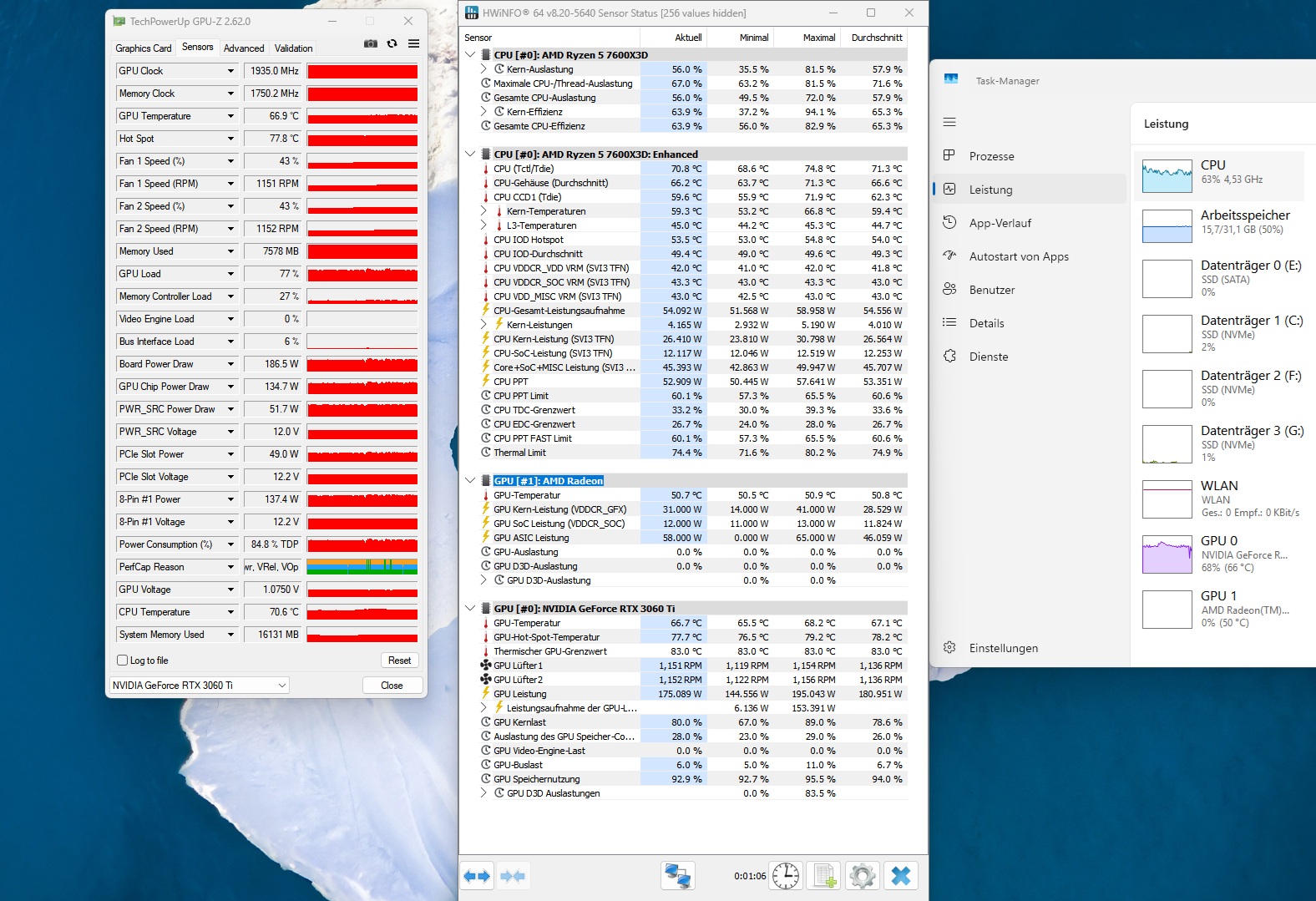Select Datenträger 1 (C:) thumbnail
The height and width of the screenshot is (901, 1316).
pyautogui.click(x=1167, y=334)
